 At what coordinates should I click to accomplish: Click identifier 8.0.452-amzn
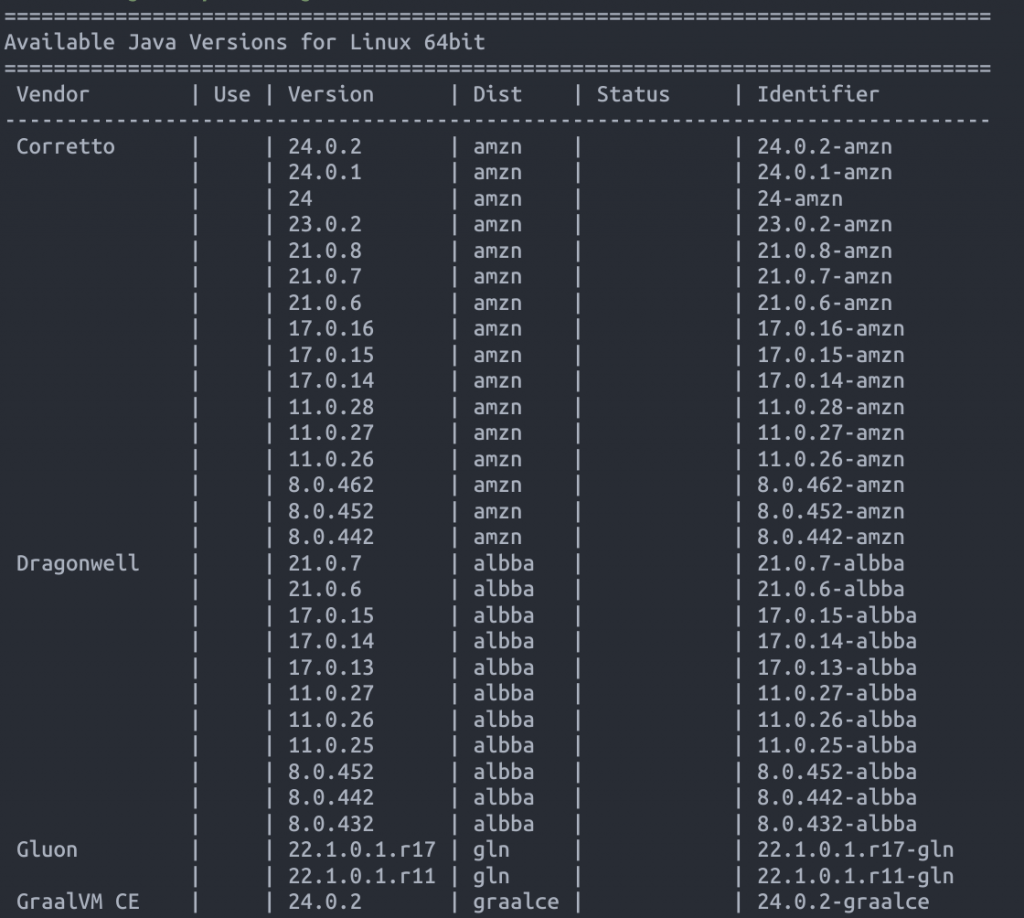[x=831, y=511]
